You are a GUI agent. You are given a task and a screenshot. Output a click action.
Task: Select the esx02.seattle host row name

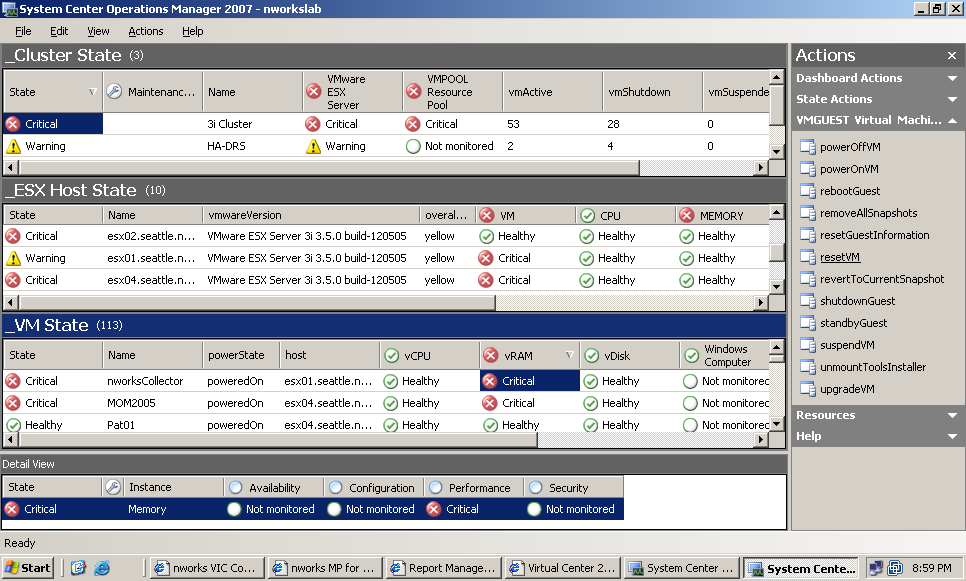[152, 236]
